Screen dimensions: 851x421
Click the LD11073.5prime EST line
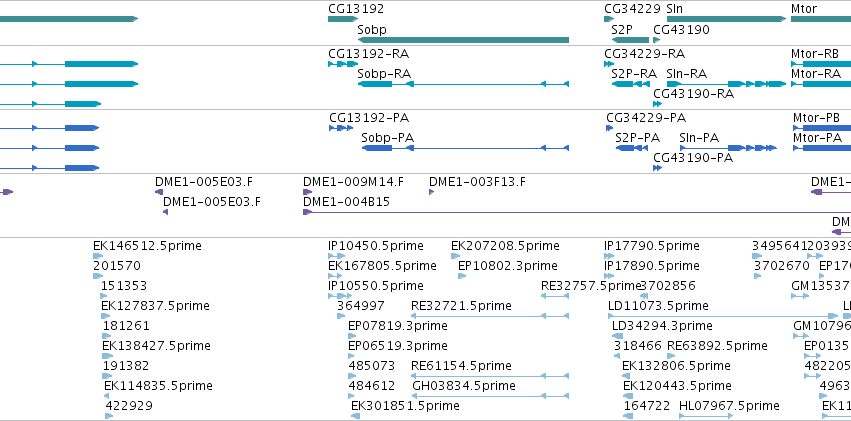(723, 316)
